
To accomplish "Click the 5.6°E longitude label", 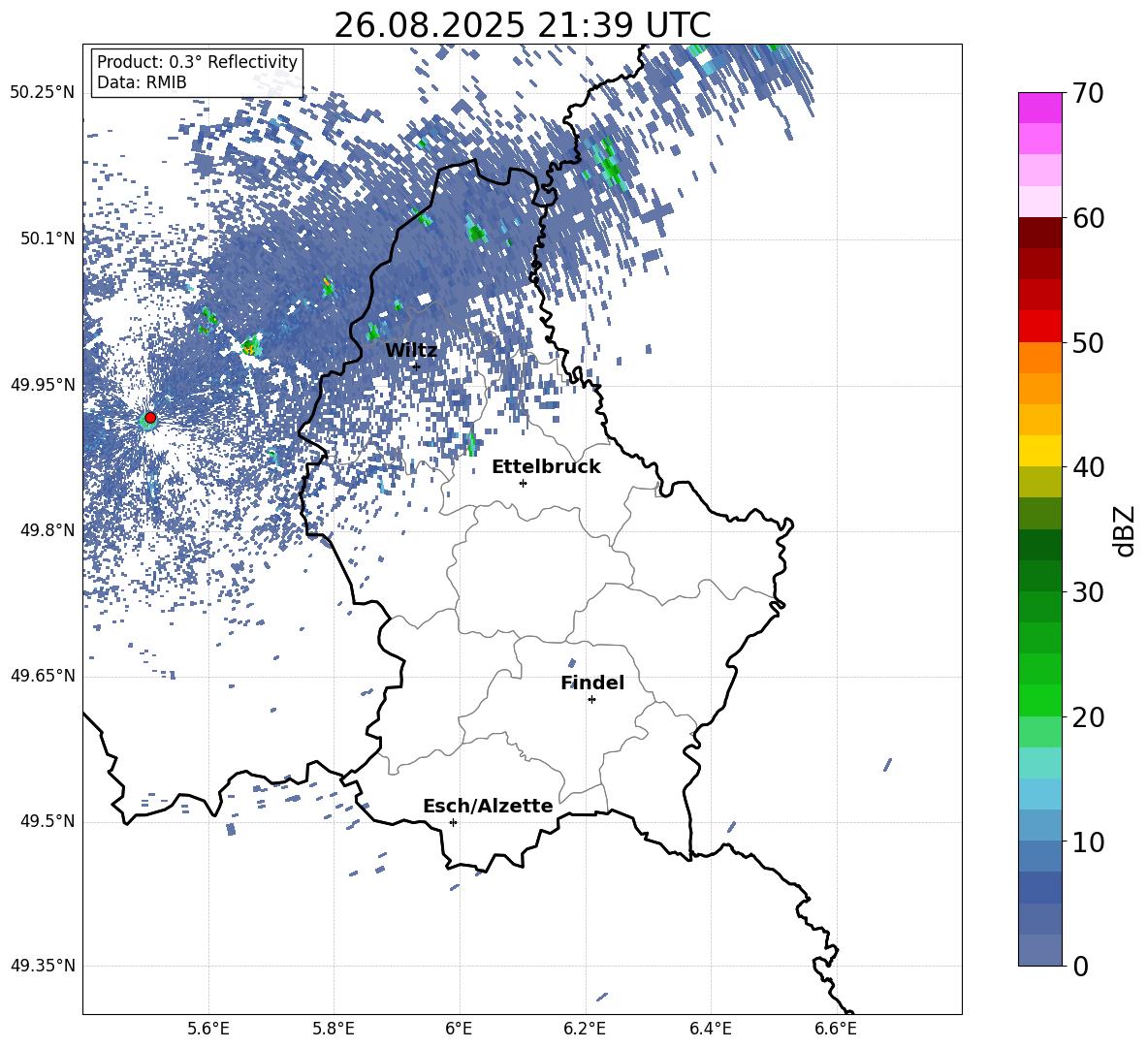I will (x=208, y=1029).
